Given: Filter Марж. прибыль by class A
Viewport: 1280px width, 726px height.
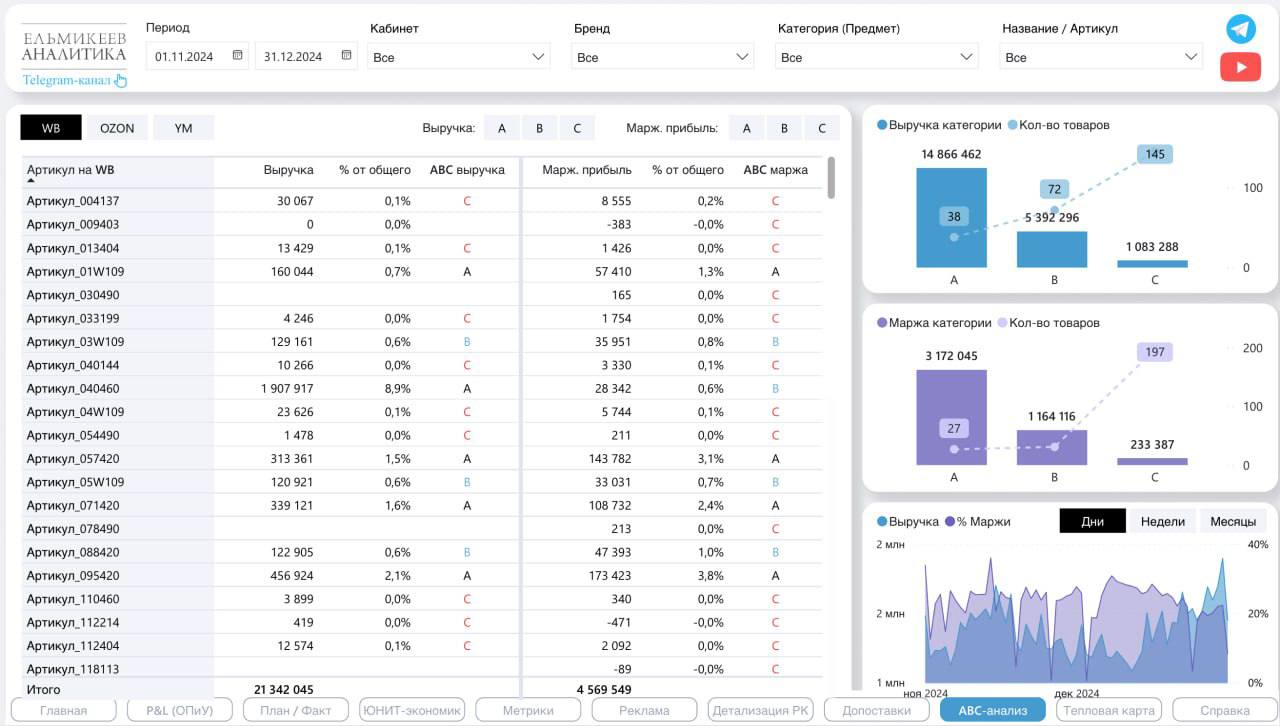Looking at the screenshot, I should [746, 128].
